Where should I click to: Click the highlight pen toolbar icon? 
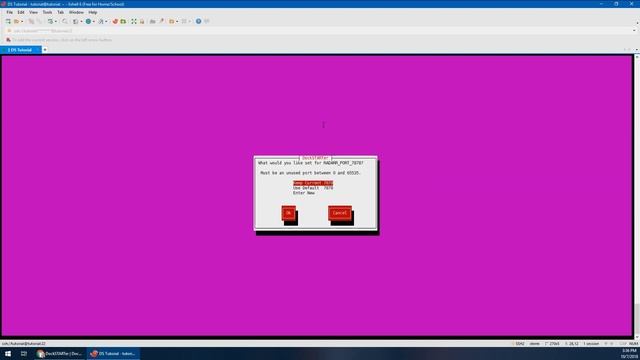[162, 21]
